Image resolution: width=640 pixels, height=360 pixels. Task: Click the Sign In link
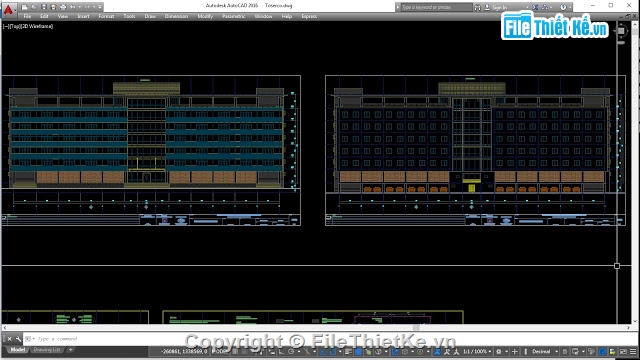[499, 7]
